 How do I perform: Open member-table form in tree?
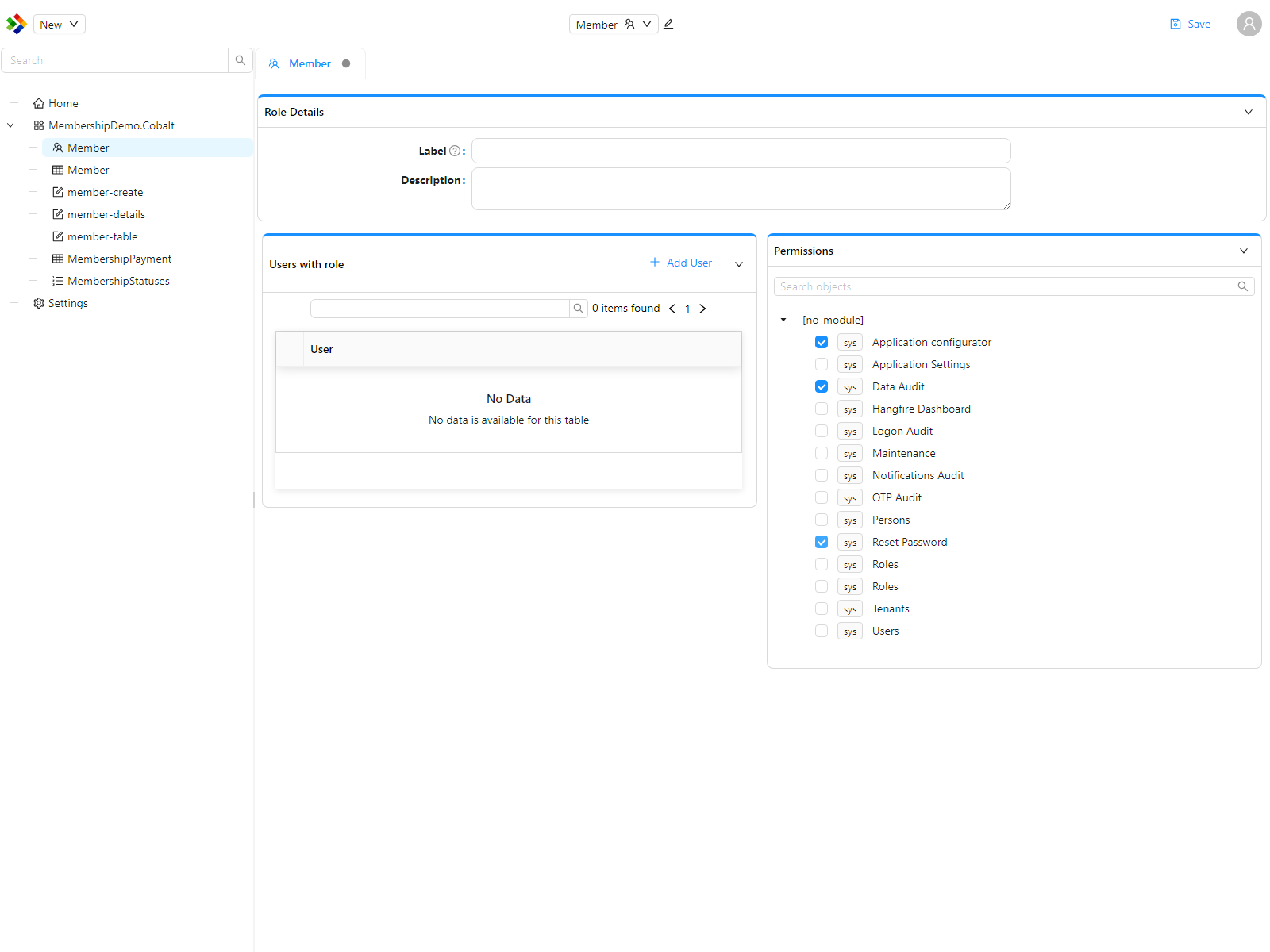(x=95, y=236)
